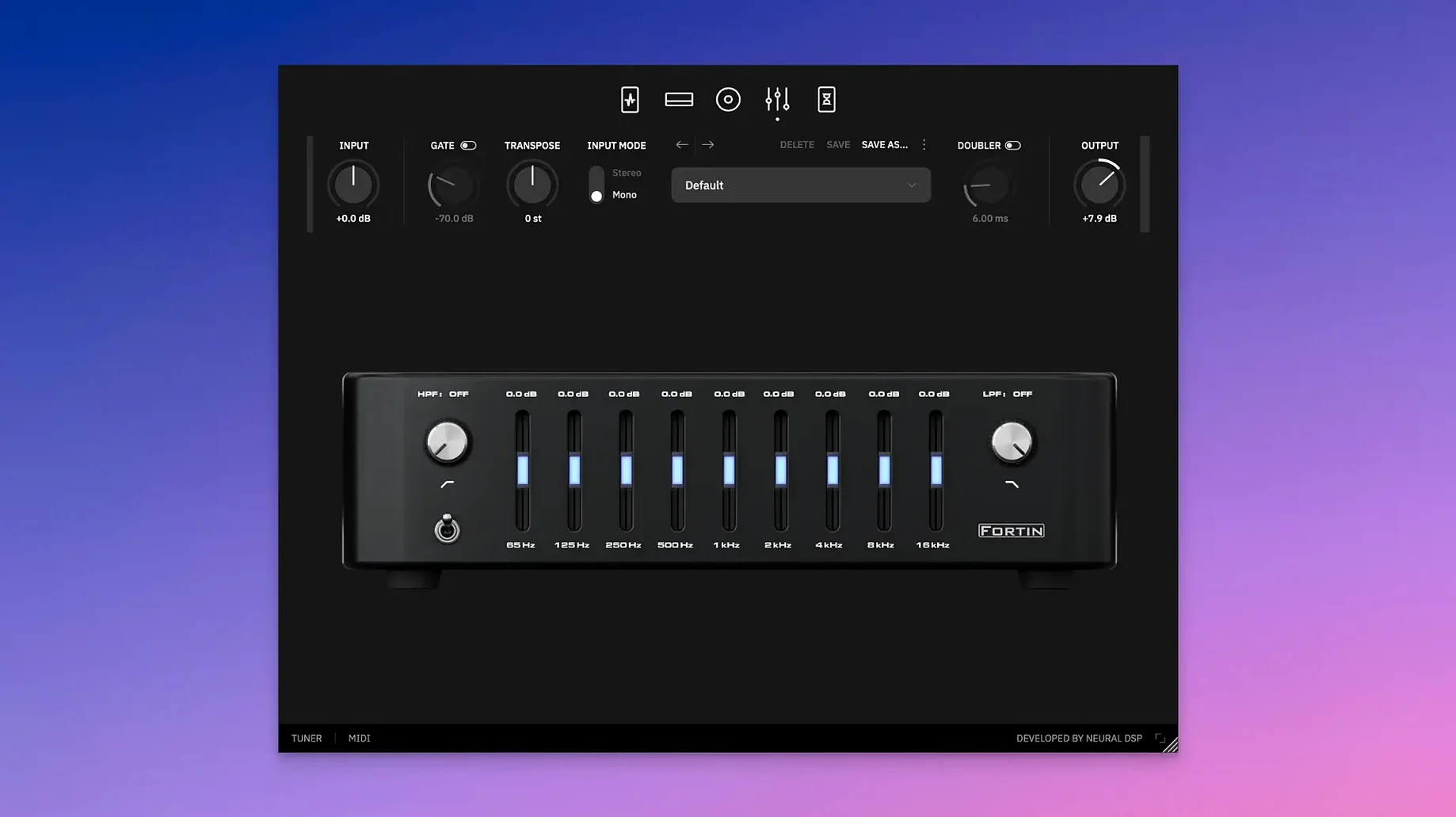
Task: Click the 250 Hz EQ band slider
Action: [x=626, y=471]
